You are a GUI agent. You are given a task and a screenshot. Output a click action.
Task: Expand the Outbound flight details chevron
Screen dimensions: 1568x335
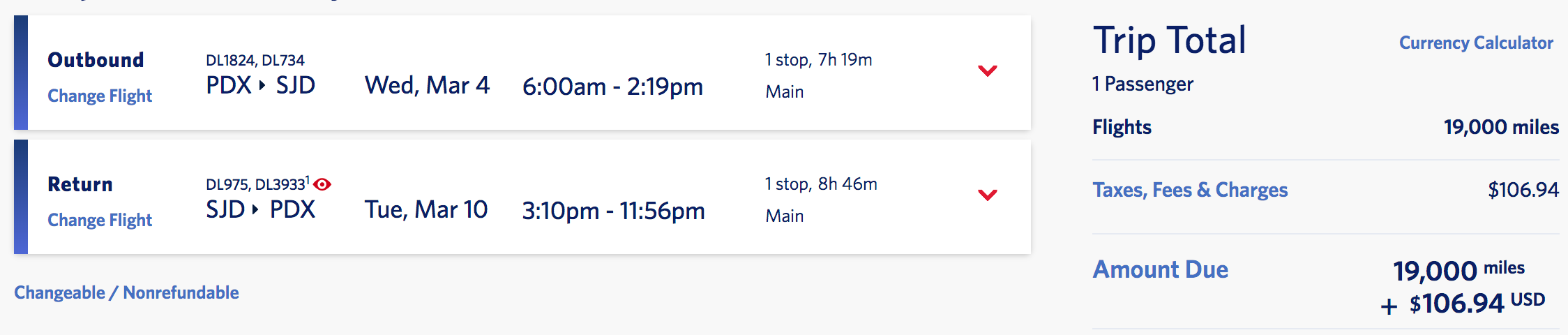click(x=987, y=70)
